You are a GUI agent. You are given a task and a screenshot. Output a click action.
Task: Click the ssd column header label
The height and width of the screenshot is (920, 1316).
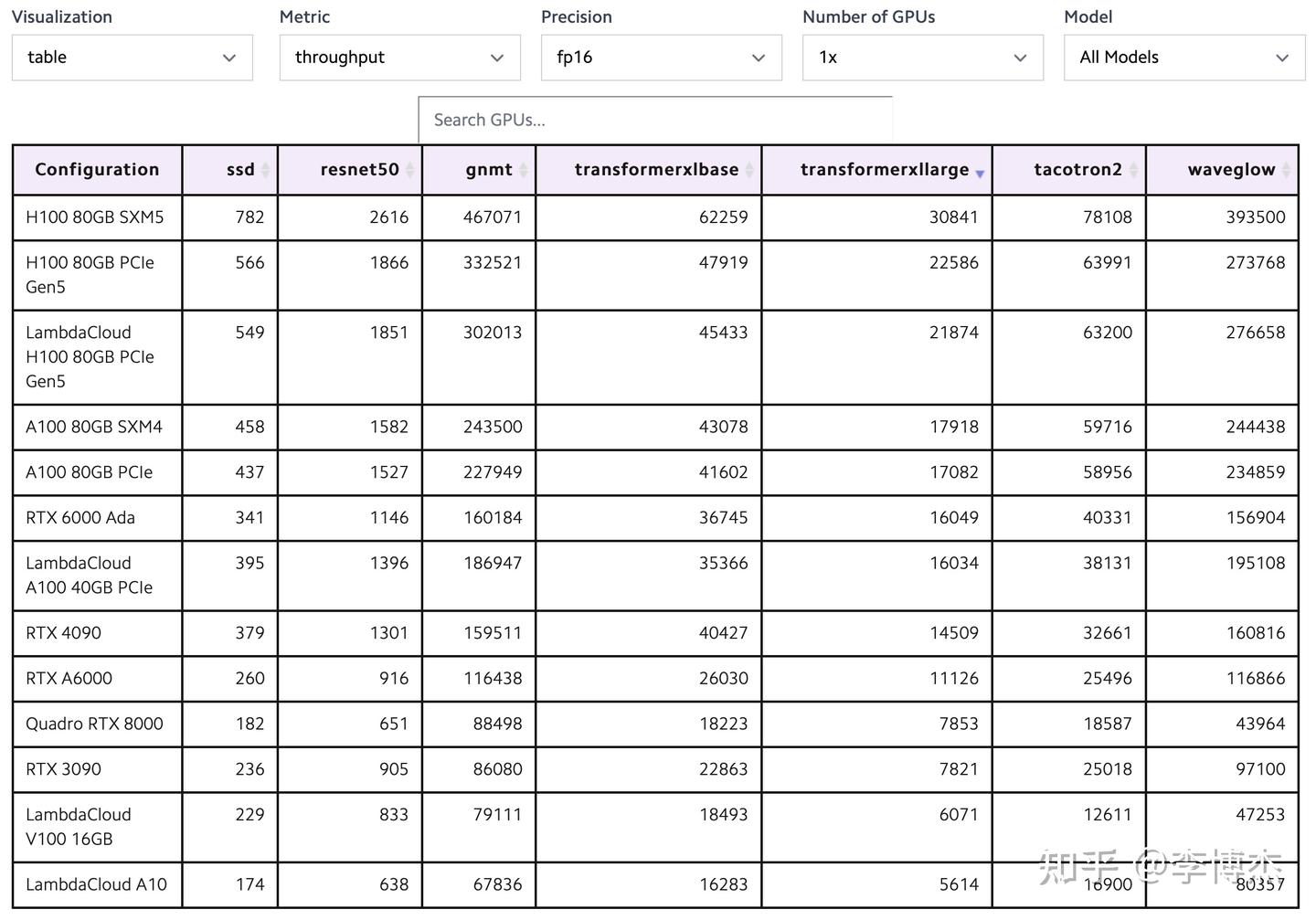click(x=240, y=169)
